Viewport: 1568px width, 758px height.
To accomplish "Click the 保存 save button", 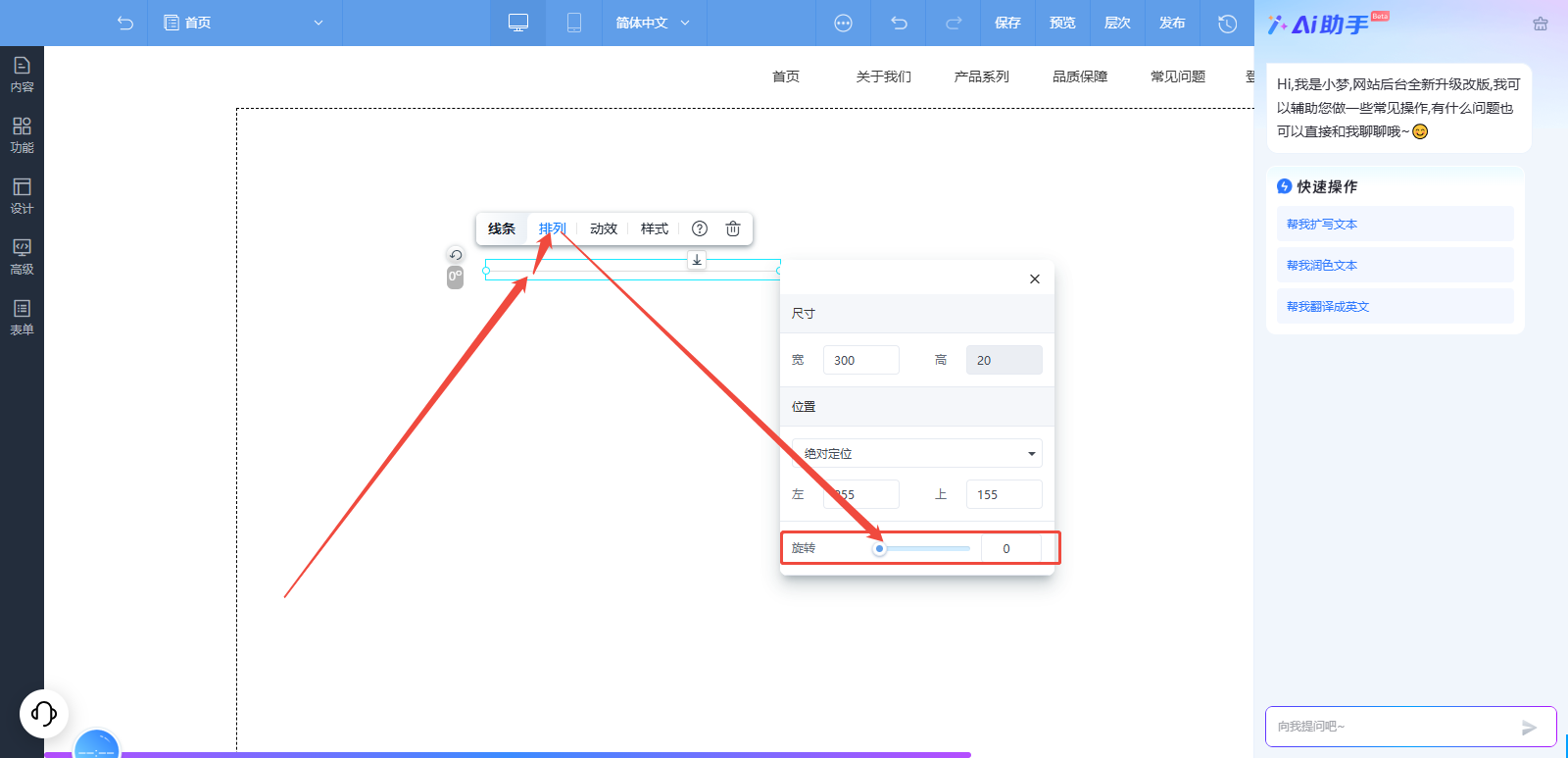I will [1007, 23].
